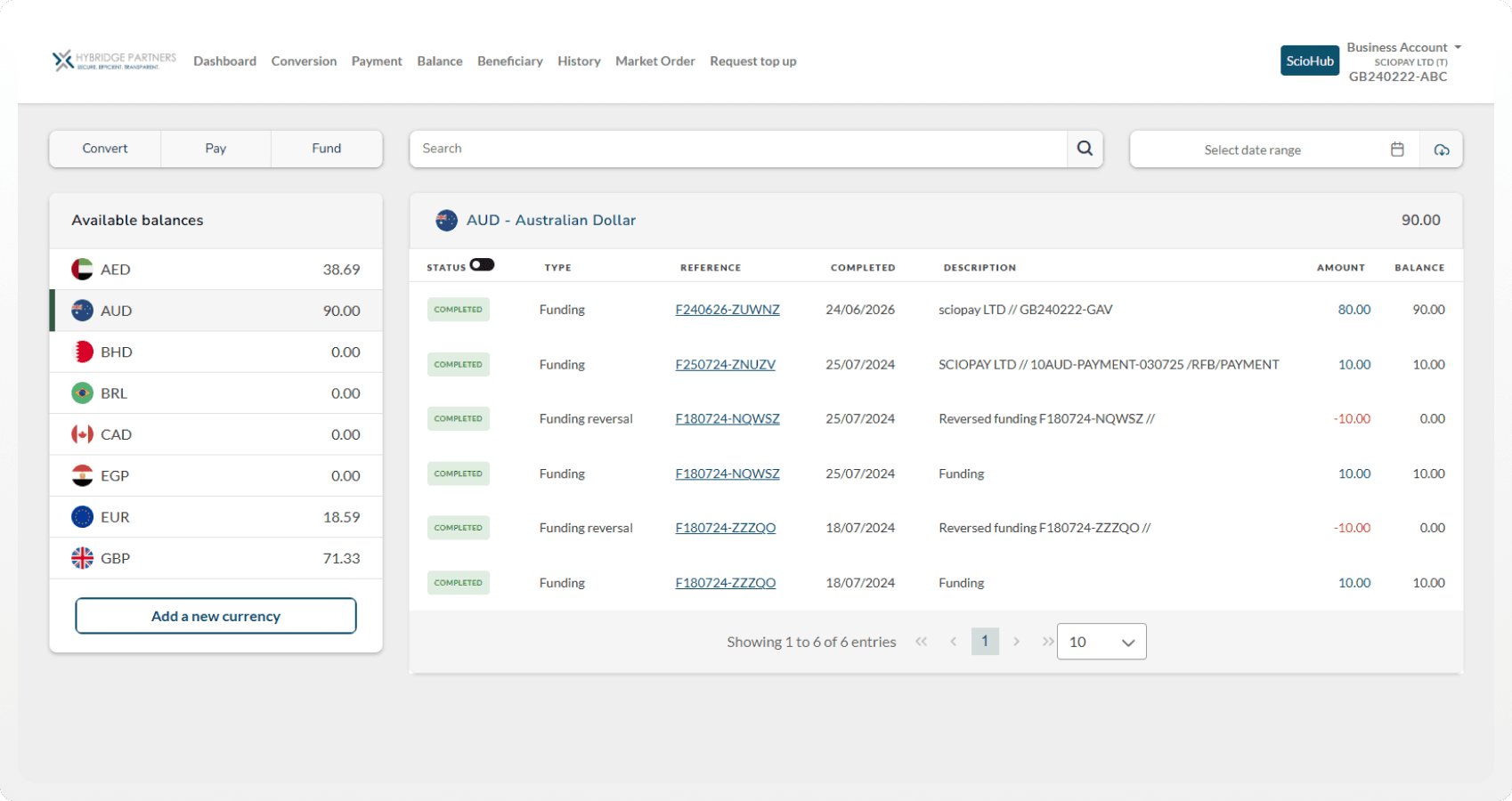Click the ScioHub badge

[1310, 61]
